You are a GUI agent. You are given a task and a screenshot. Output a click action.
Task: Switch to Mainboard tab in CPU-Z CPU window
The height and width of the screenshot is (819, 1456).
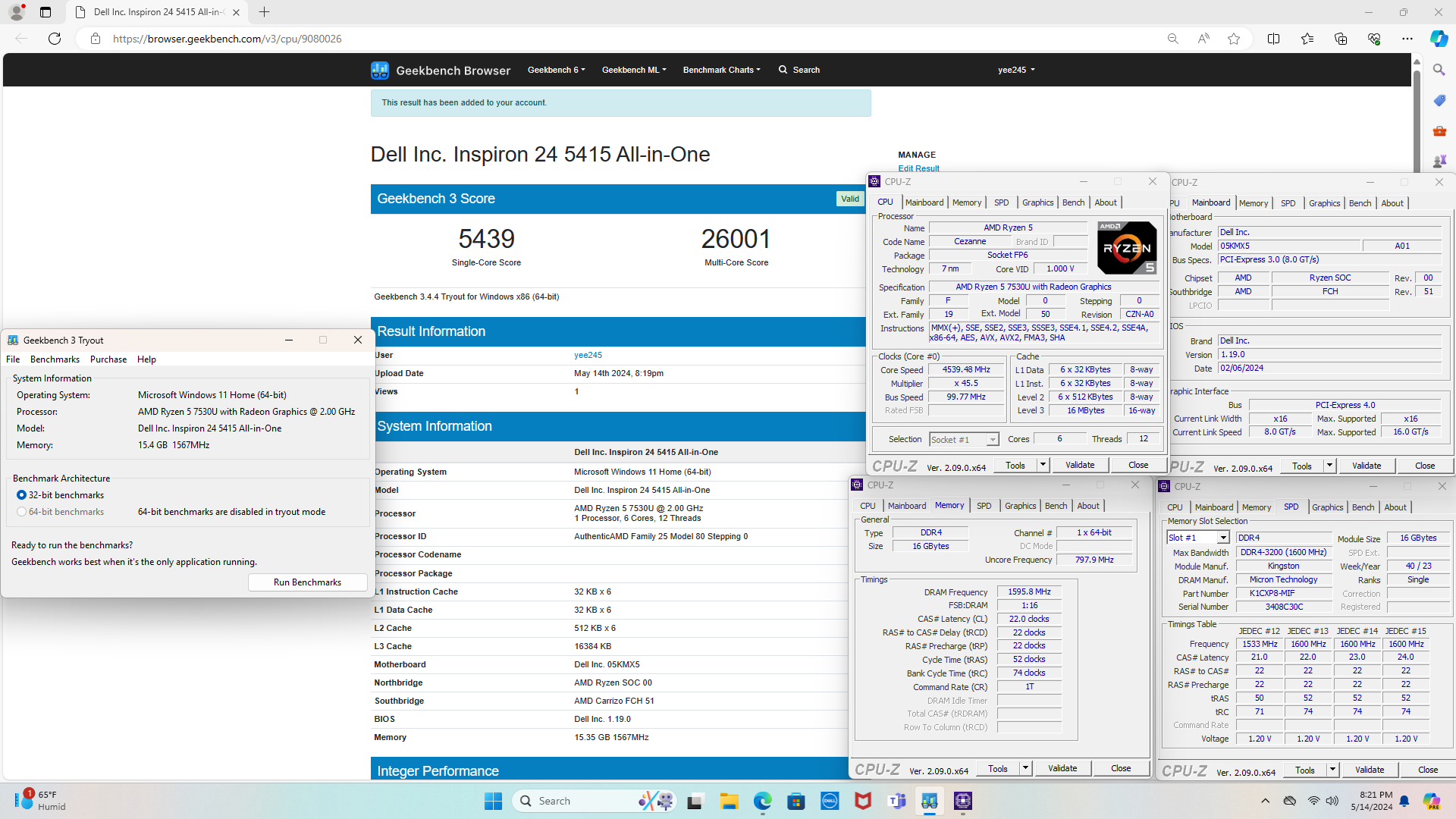924,202
